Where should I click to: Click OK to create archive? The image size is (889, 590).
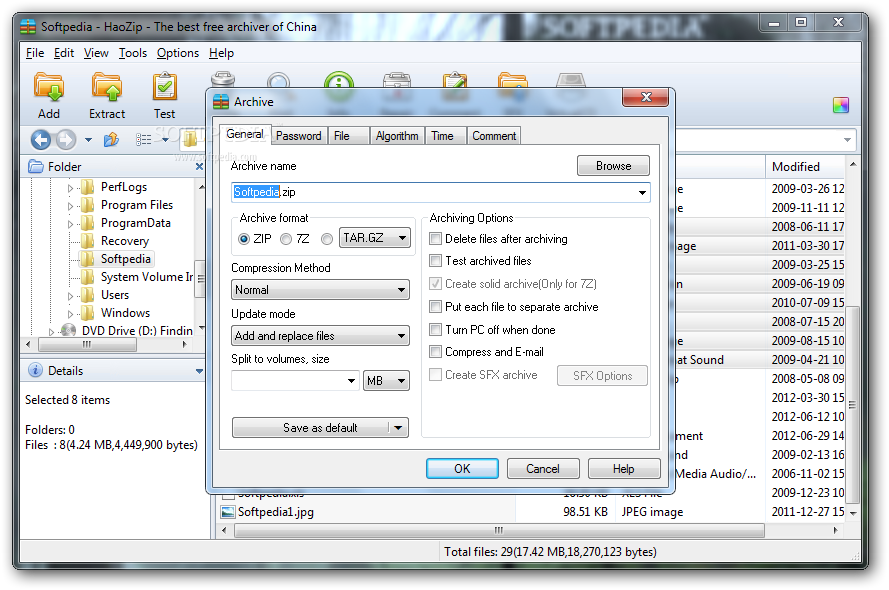462,469
